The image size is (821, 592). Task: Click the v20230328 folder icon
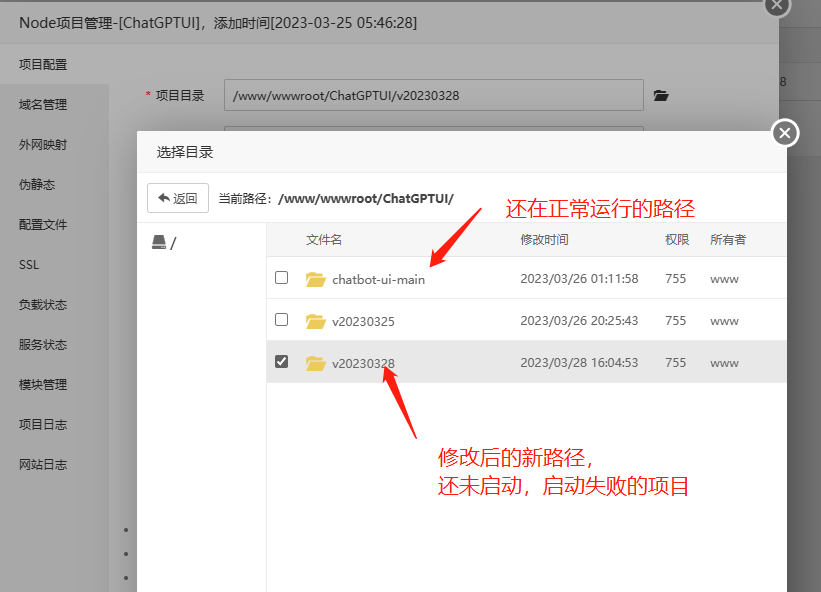coord(316,363)
